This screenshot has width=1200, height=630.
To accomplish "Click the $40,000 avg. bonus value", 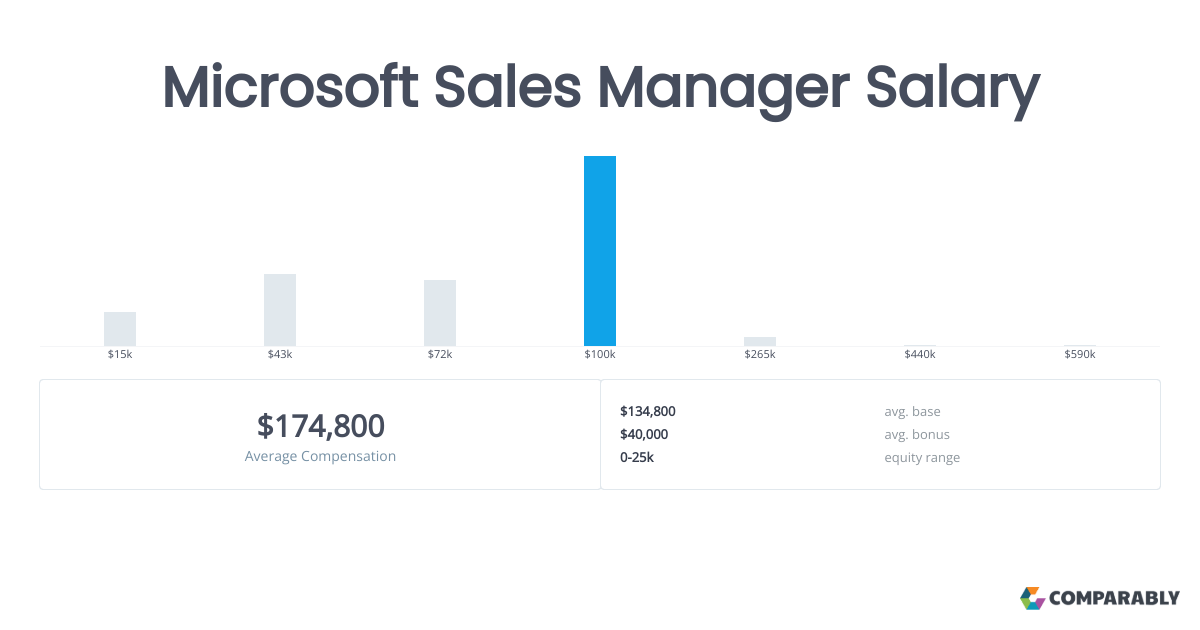I will (644, 434).
